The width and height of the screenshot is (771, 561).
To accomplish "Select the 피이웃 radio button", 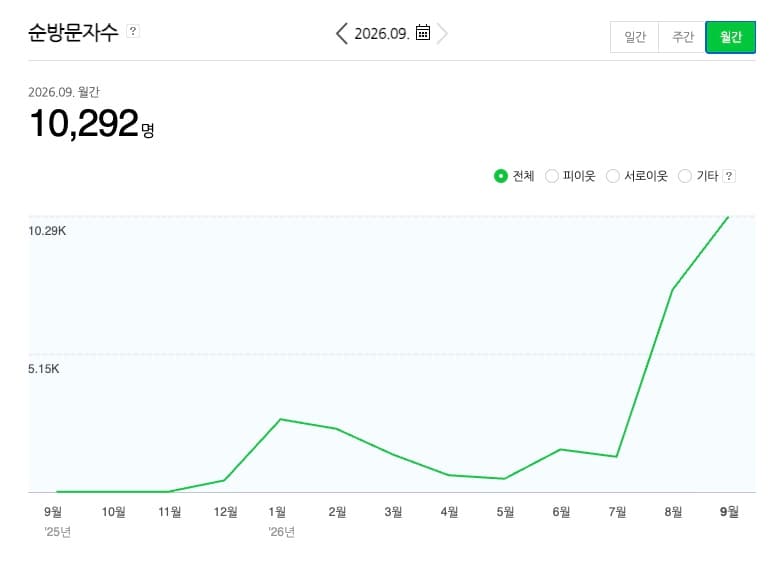I will (x=552, y=176).
